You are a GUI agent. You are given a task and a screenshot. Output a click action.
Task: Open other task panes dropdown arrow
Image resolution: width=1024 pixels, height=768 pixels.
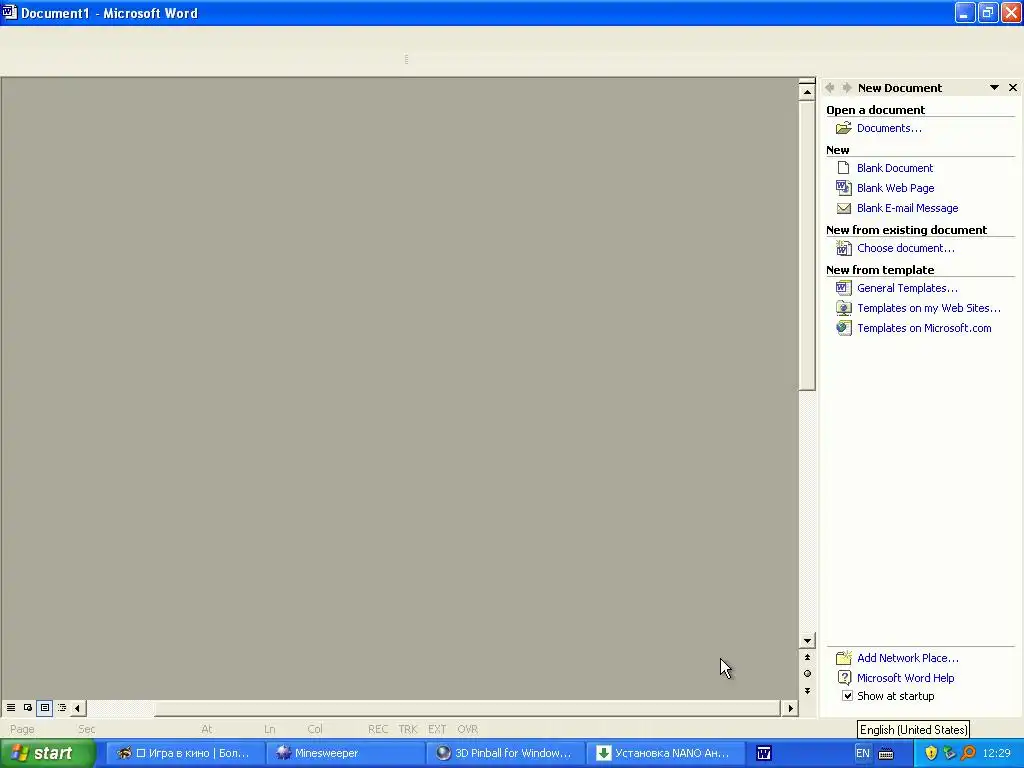tap(994, 88)
